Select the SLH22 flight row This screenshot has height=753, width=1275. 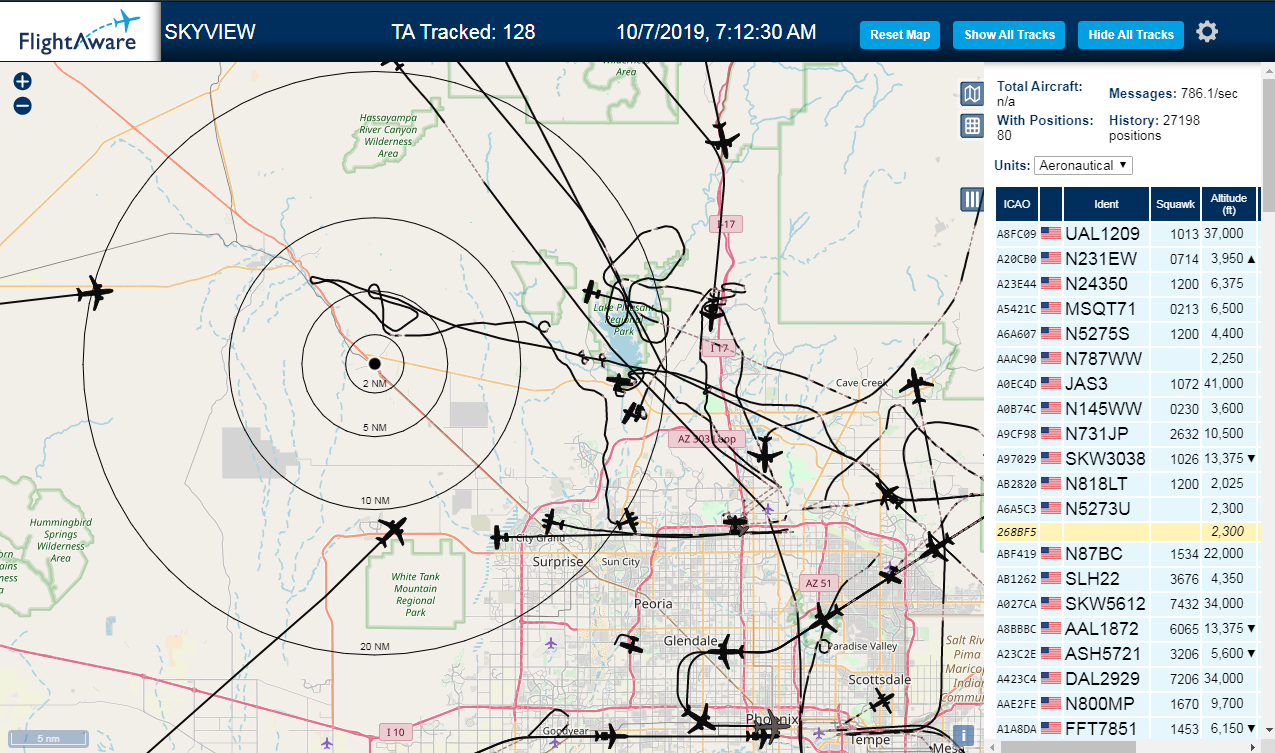click(1128, 579)
